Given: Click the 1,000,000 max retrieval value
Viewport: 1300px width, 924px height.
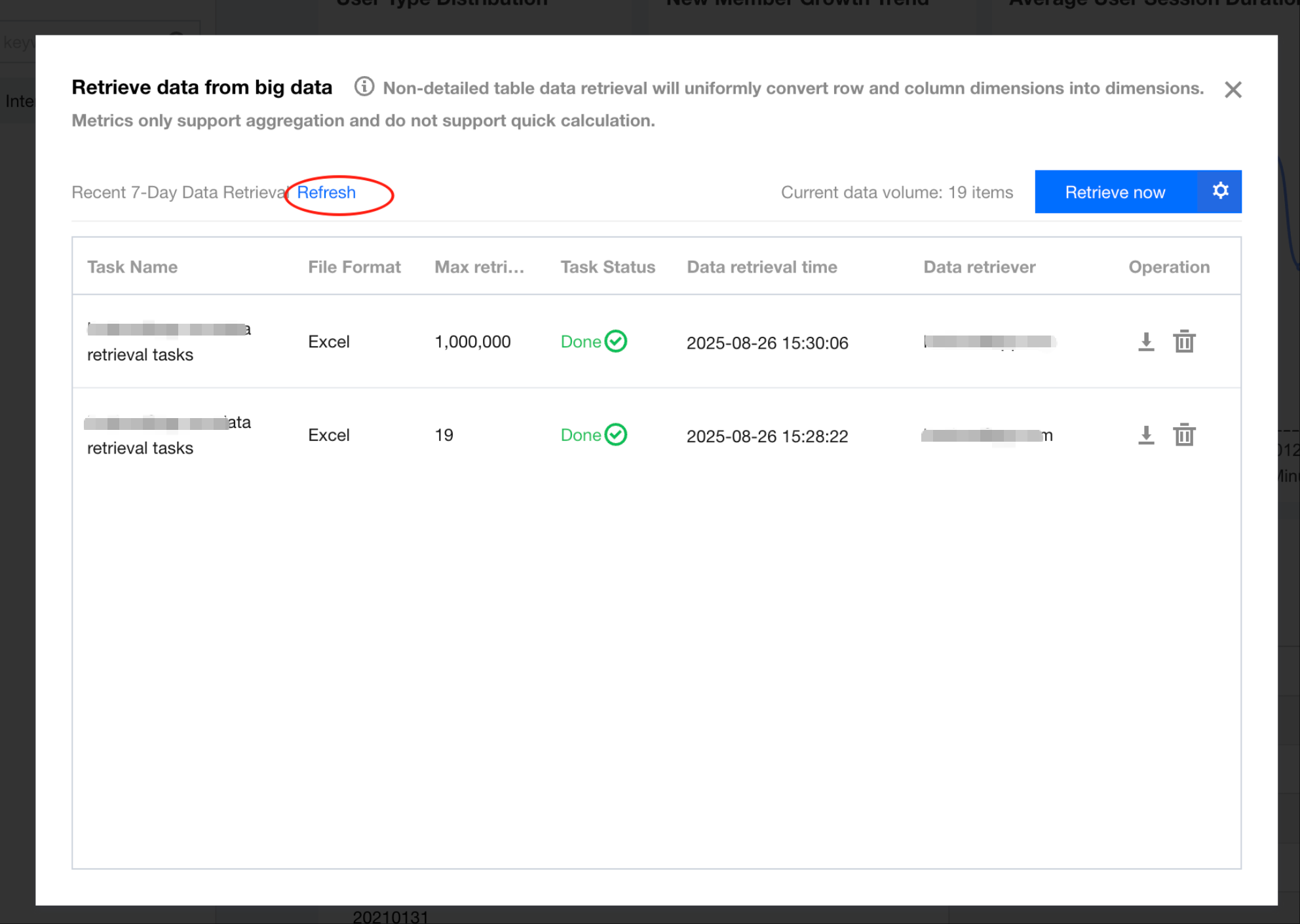Looking at the screenshot, I should pyautogui.click(x=472, y=341).
